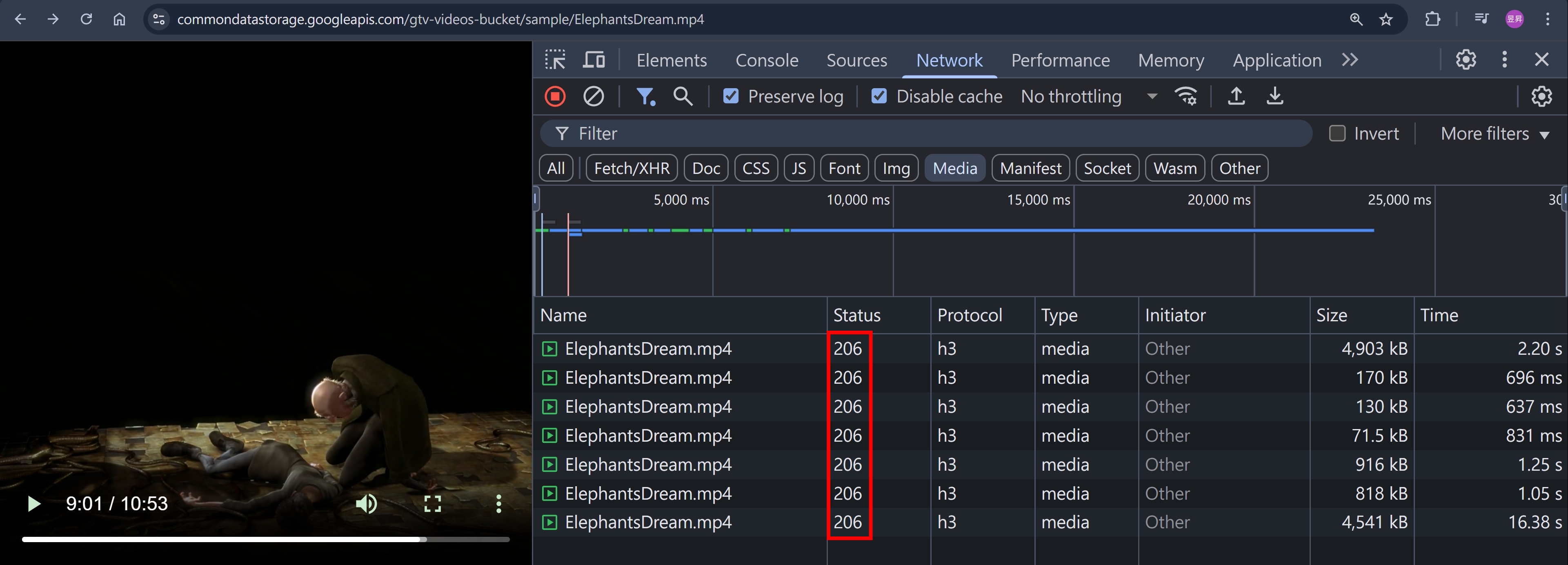1568x565 pixels.
Task: Reload the page
Action: pyautogui.click(x=87, y=20)
